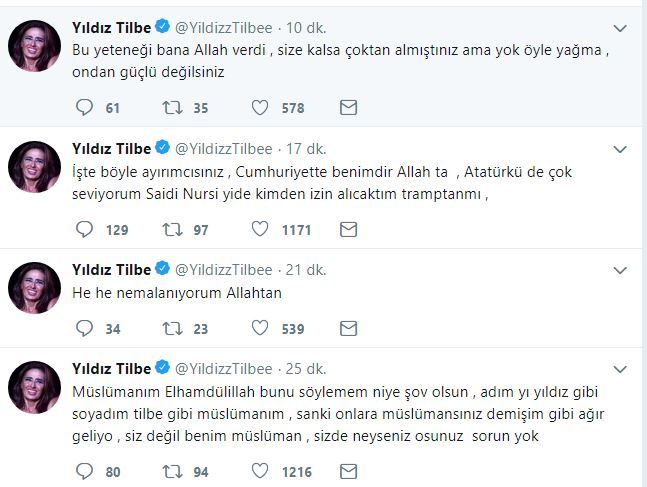Retweet the tweet with 97 retweets
The image size is (647, 487).
click(x=173, y=230)
